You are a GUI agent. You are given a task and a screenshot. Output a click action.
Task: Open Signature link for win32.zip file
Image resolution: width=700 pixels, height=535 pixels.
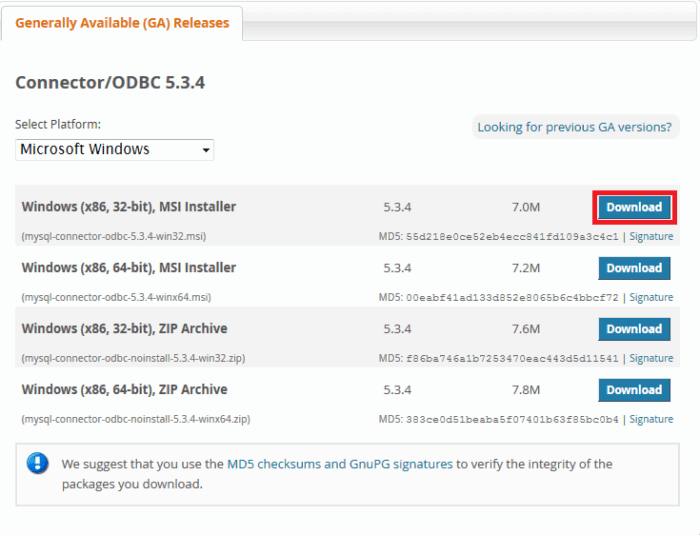point(651,358)
